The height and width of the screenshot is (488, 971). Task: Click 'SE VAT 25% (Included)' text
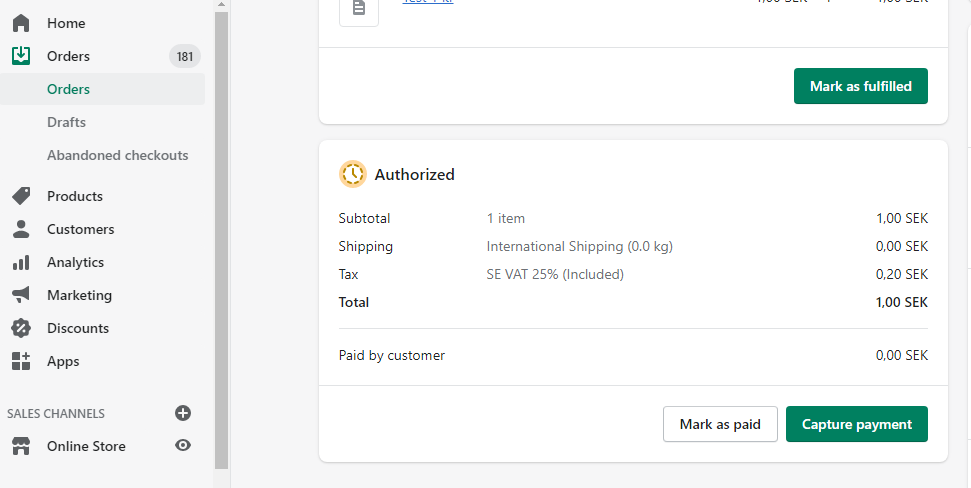(x=555, y=274)
